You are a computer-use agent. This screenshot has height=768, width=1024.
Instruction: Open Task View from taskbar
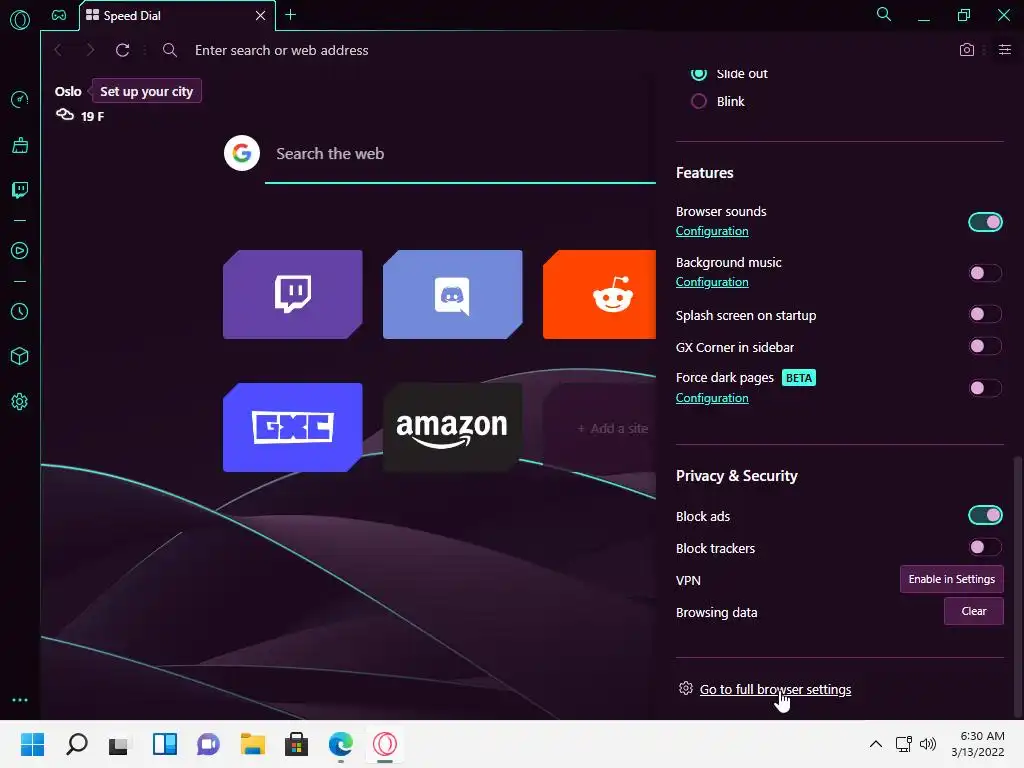[x=120, y=744]
